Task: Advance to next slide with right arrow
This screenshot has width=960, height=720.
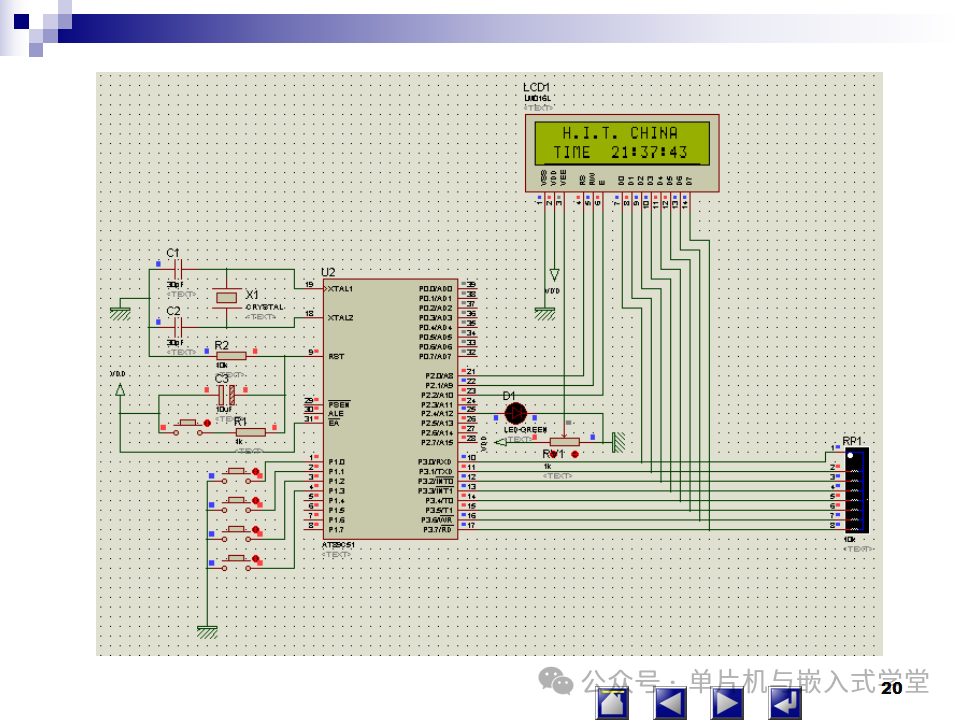Action: 727,703
